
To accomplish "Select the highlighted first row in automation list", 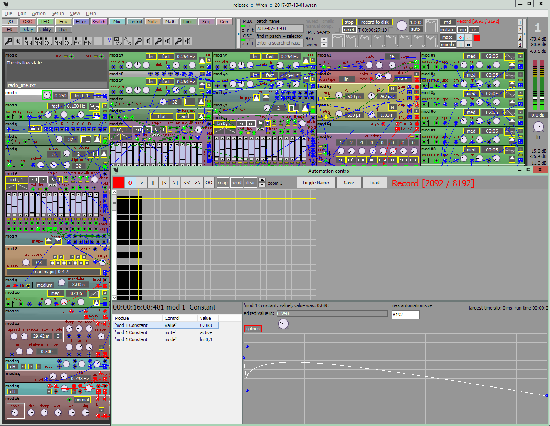I will point(166,325).
